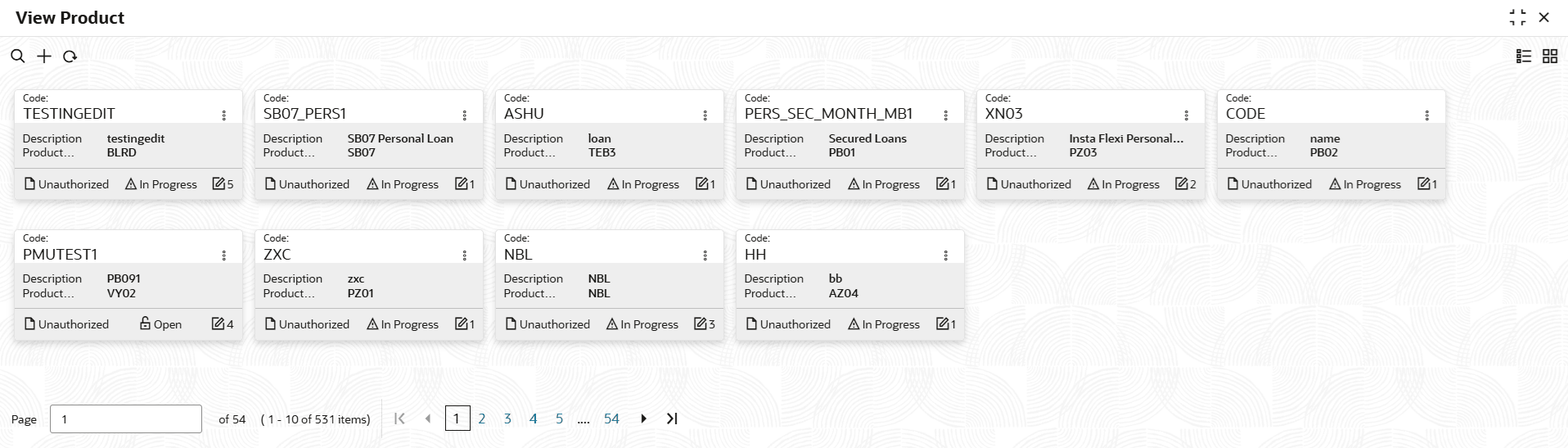The height and width of the screenshot is (448, 1568).
Task: Click the Page number input field
Action: point(125,419)
